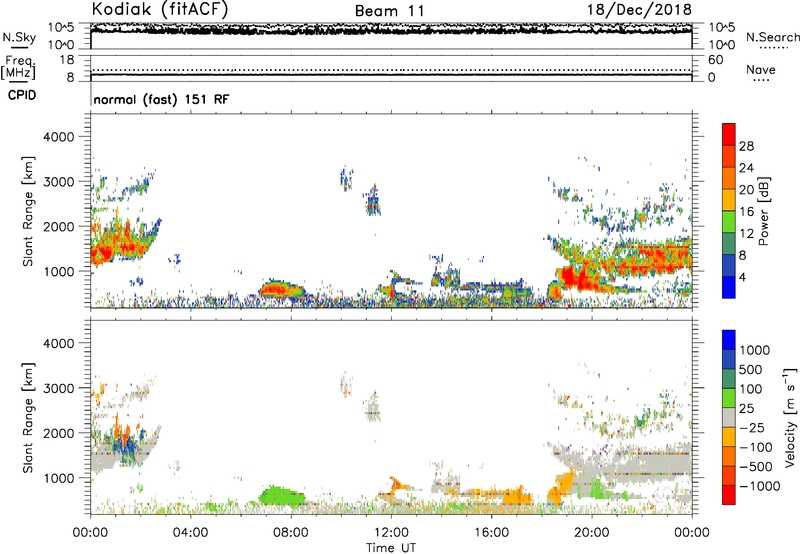Screen dimensions: 800x554
Task: Click the "-500" label on Velocity colorbar
Action: (x=755, y=467)
